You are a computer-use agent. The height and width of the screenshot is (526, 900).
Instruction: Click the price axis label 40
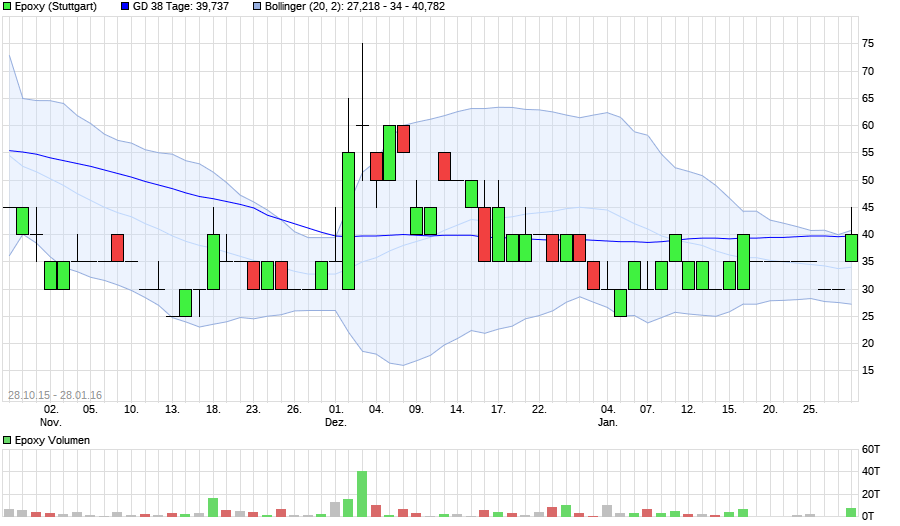coord(868,234)
